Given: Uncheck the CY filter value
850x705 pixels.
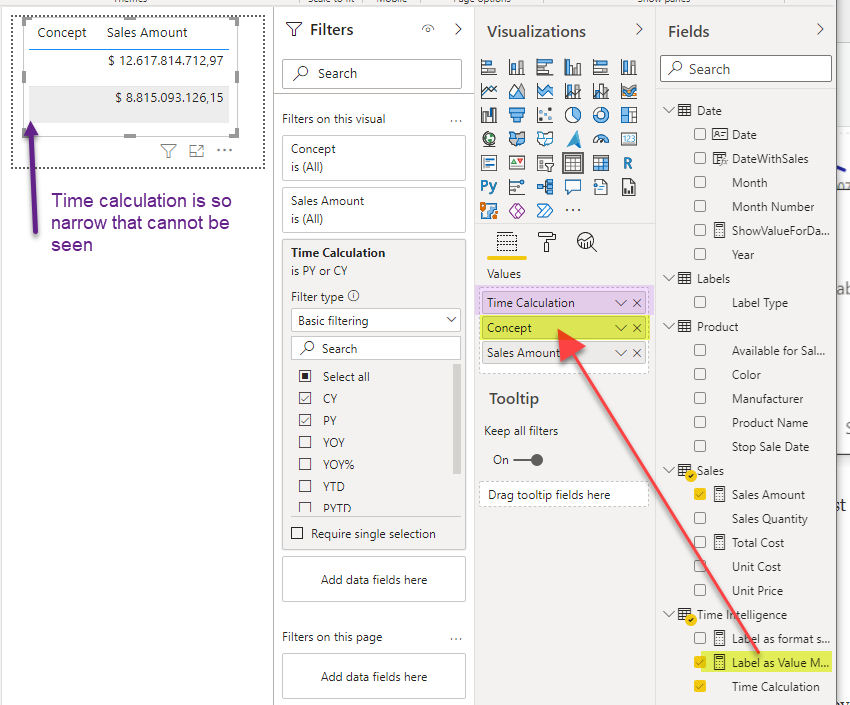Looking at the screenshot, I should (304, 398).
